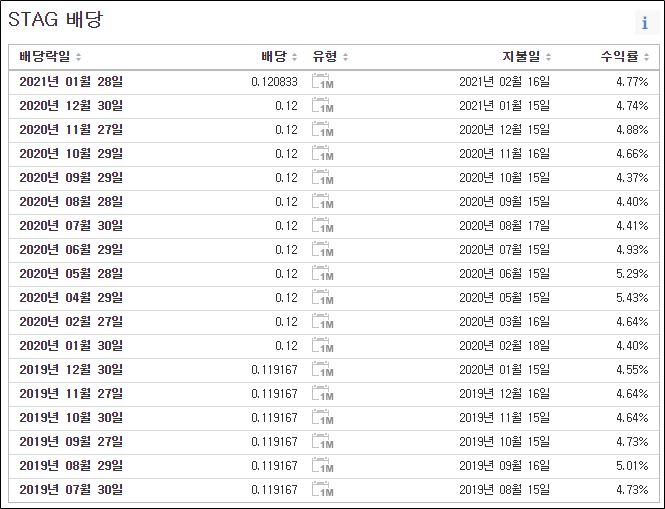Click payment date 2019년 08월 15일
Image resolution: width=665 pixels, height=509 pixels.
click(x=504, y=489)
